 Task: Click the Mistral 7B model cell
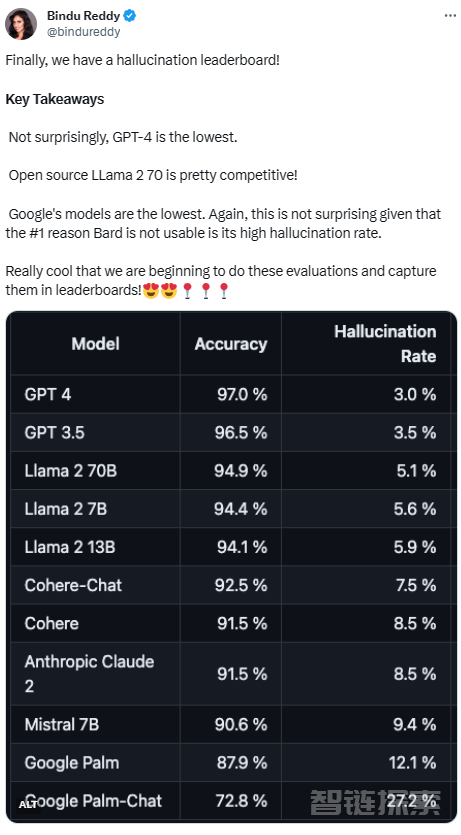tap(95, 724)
